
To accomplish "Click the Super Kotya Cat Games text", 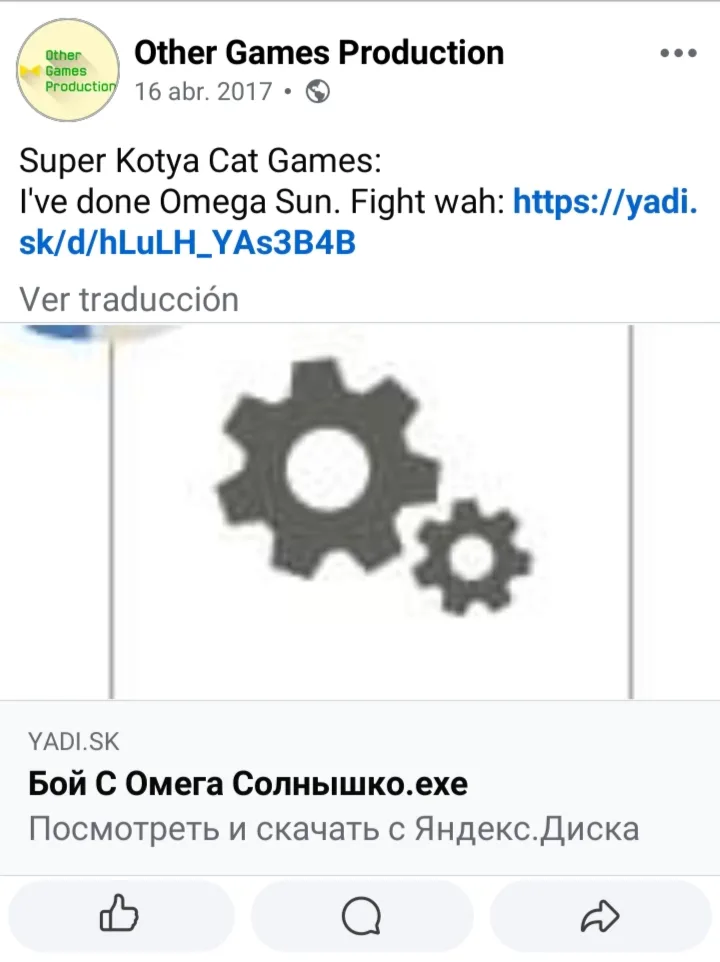I will click(x=200, y=161).
